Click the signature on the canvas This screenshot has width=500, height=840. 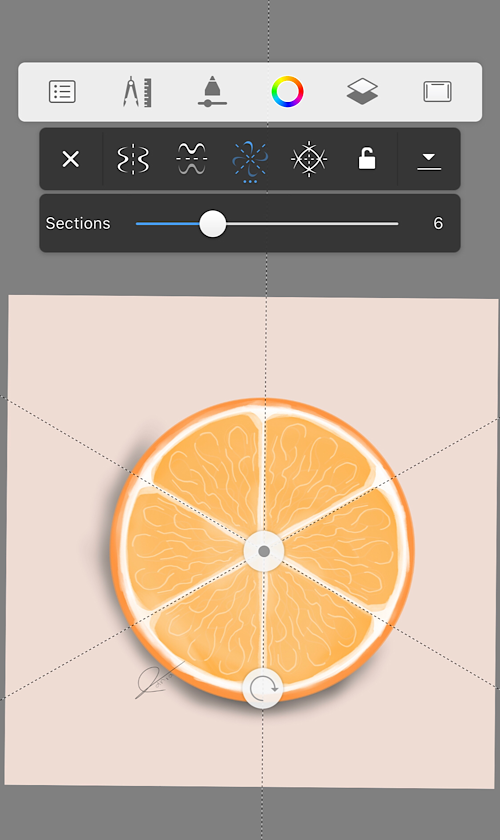coord(157,681)
